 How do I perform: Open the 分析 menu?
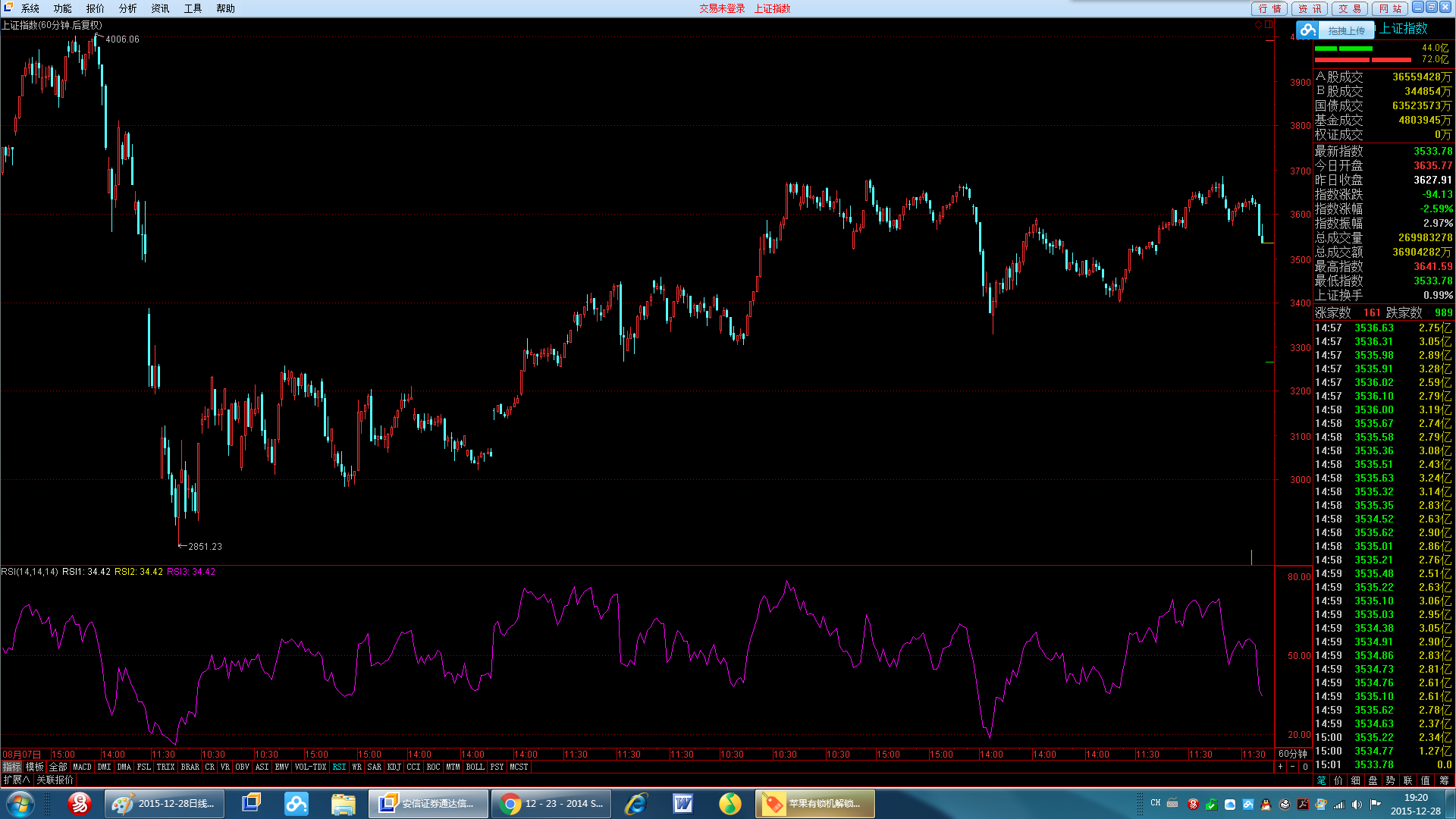[x=127, y=8]
